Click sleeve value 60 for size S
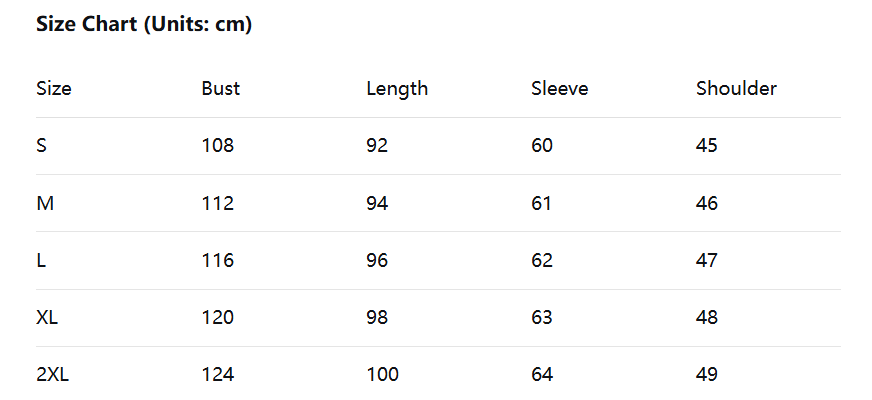 [x=542, y=146]
